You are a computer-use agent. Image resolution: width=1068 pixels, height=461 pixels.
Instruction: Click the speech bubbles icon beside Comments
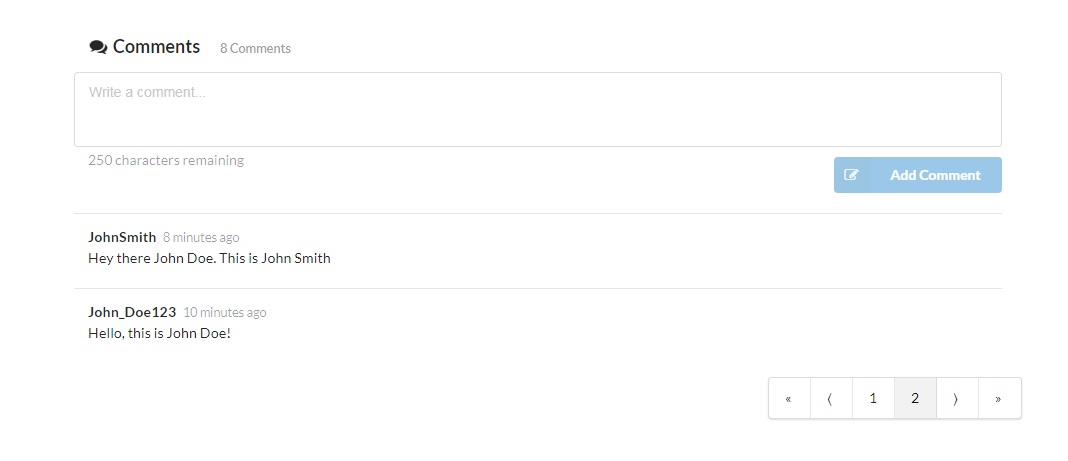point(98,47)
